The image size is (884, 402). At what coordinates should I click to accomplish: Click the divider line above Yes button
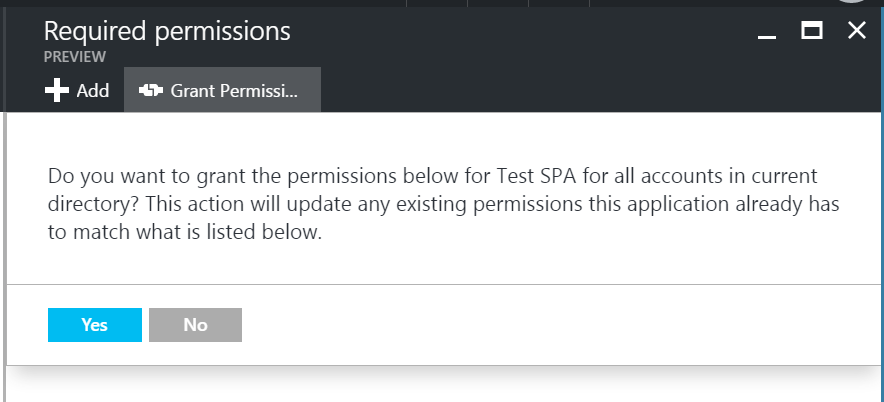point(444,284)
